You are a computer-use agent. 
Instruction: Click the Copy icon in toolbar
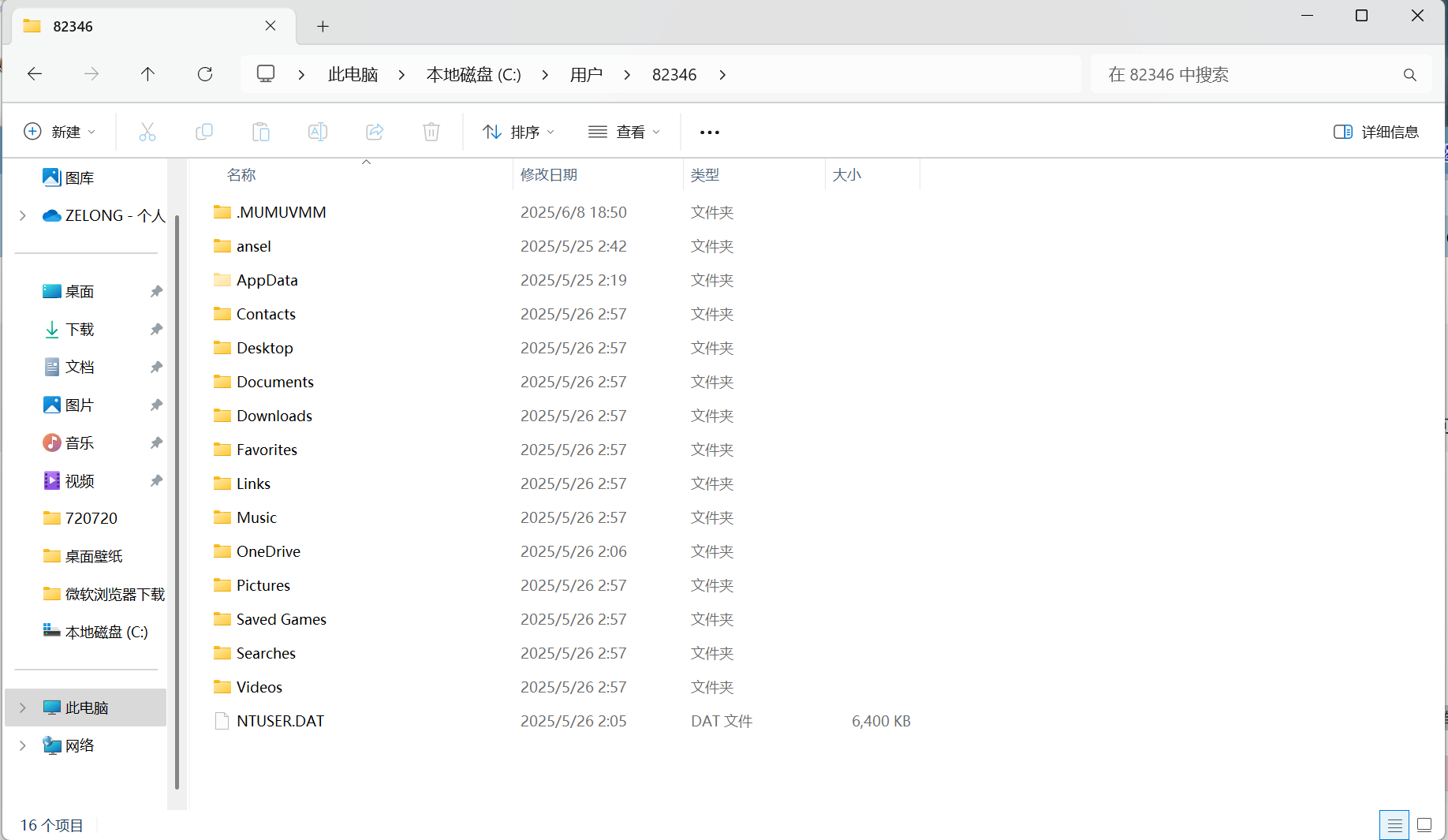pyautogui.click(x=203, y=132)
